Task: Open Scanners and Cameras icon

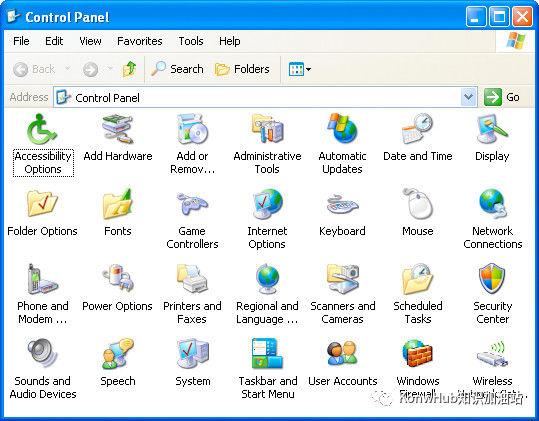Action: [x=342, y=279]
